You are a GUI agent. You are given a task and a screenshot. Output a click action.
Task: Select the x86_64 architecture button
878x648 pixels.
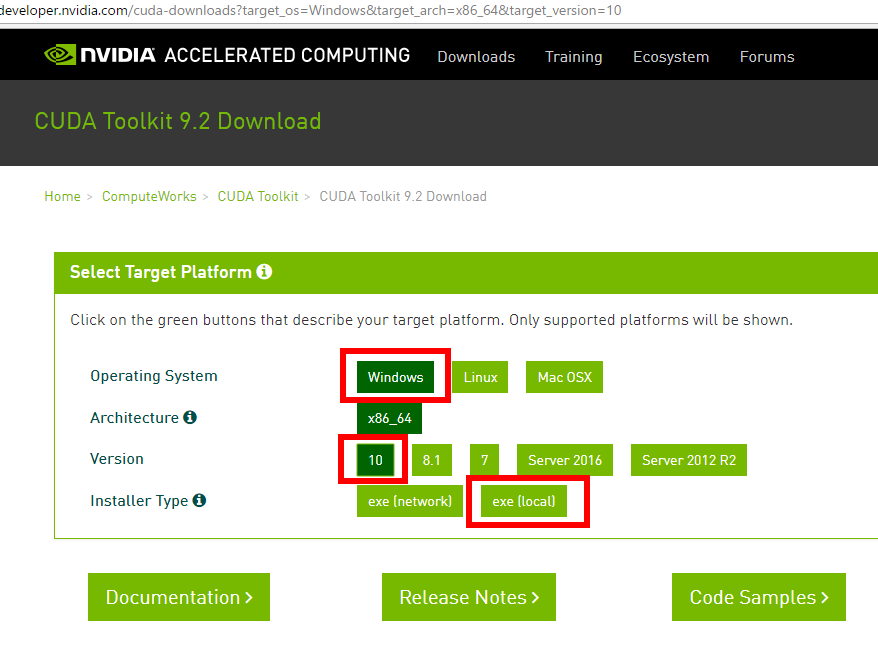coord(389,418)
